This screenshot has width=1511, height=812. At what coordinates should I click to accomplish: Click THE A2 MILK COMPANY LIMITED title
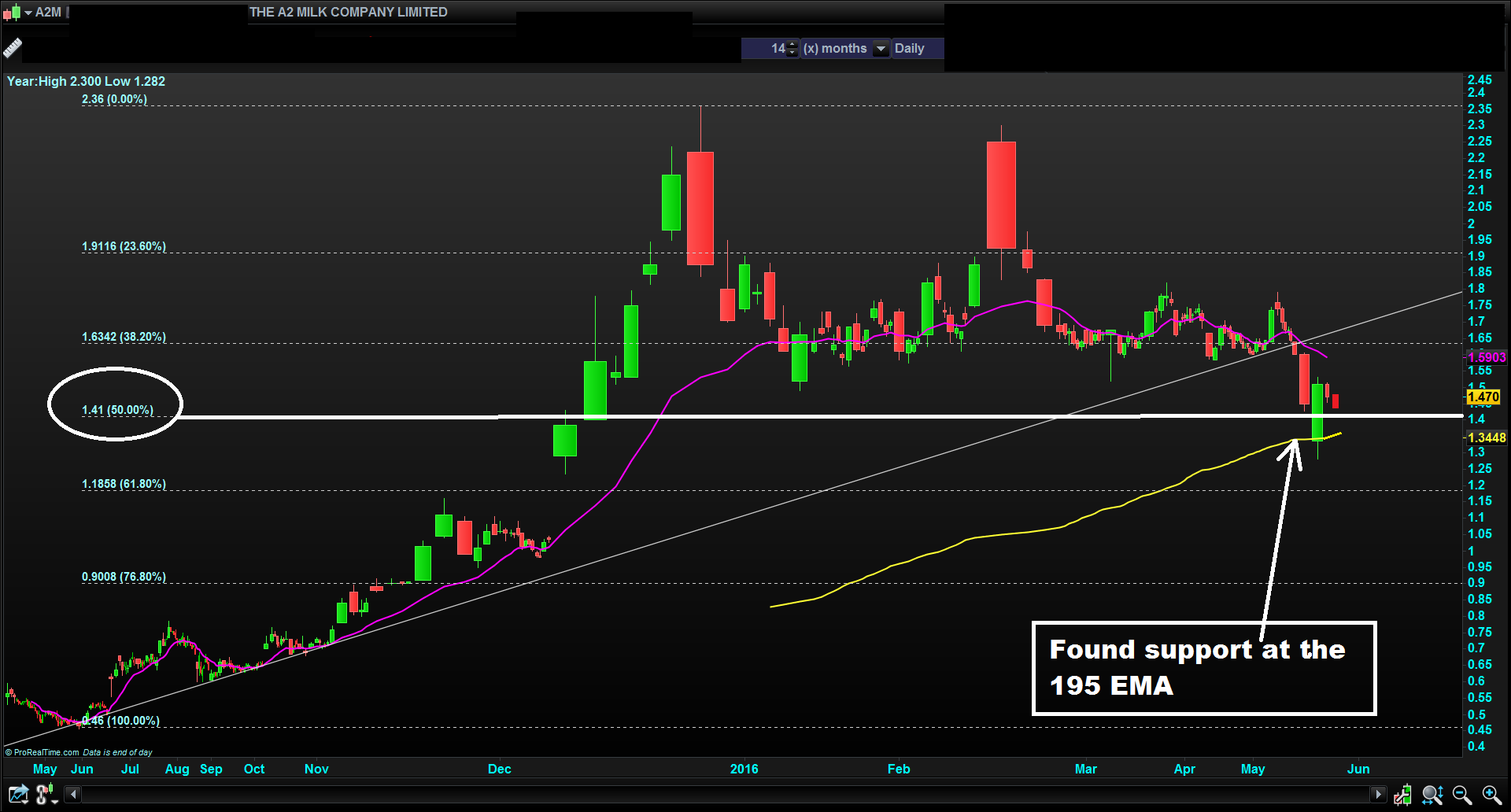coord(349,12)
